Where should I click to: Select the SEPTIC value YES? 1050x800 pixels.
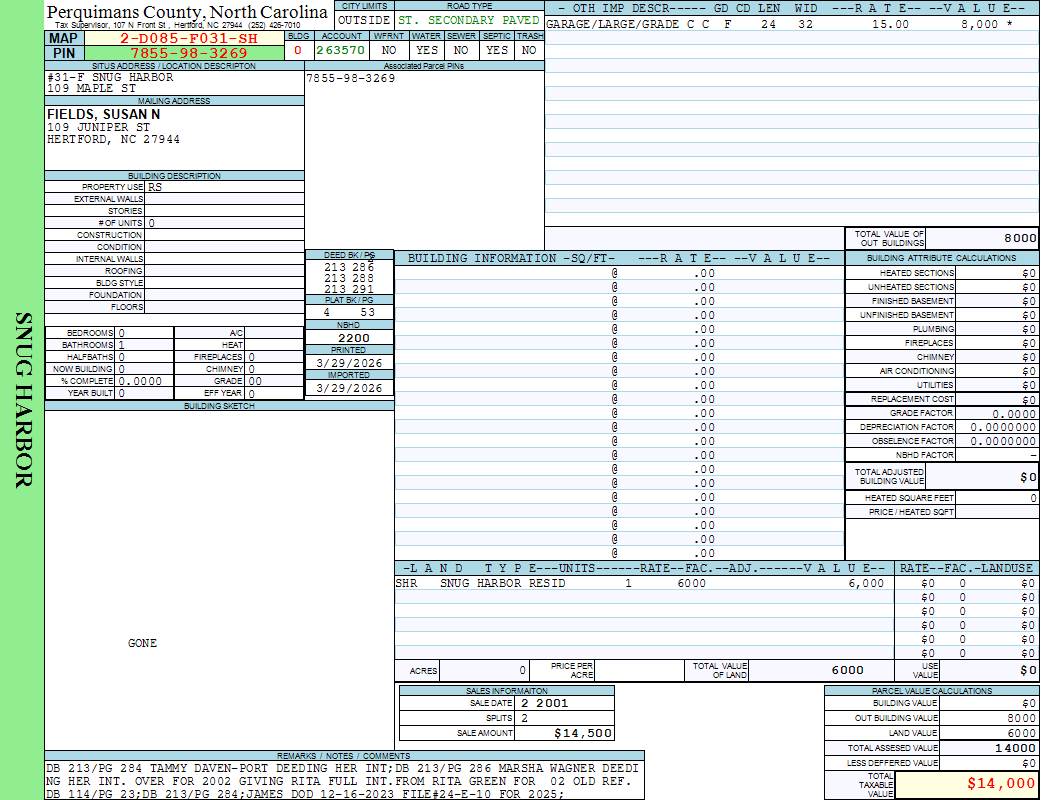pos(497,50)
